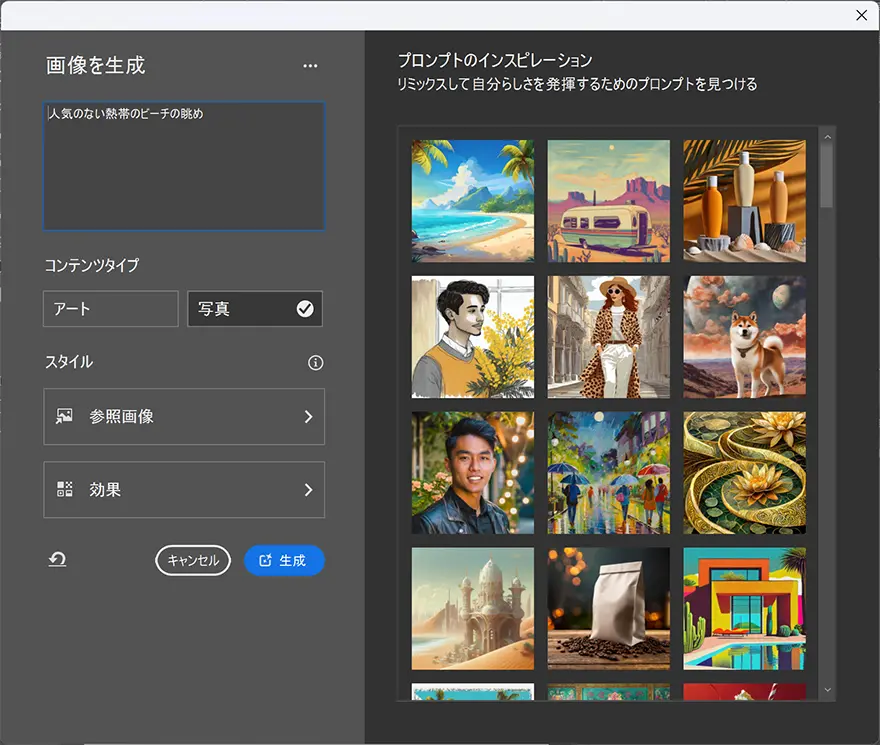Screen dimensions: 880x745
Task: Expand the 効果 section chevron
Action: tap(308, 490)
